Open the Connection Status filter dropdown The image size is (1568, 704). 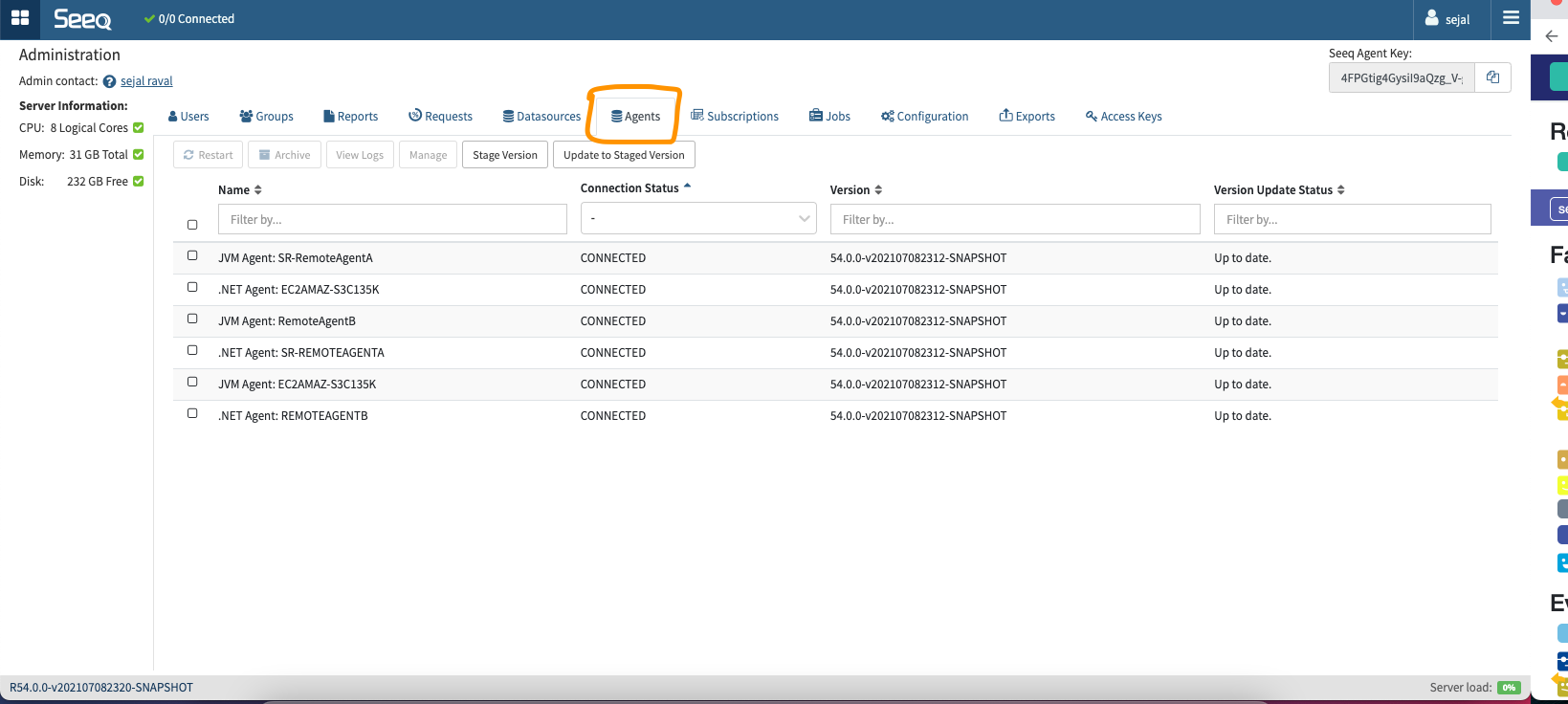697,218
